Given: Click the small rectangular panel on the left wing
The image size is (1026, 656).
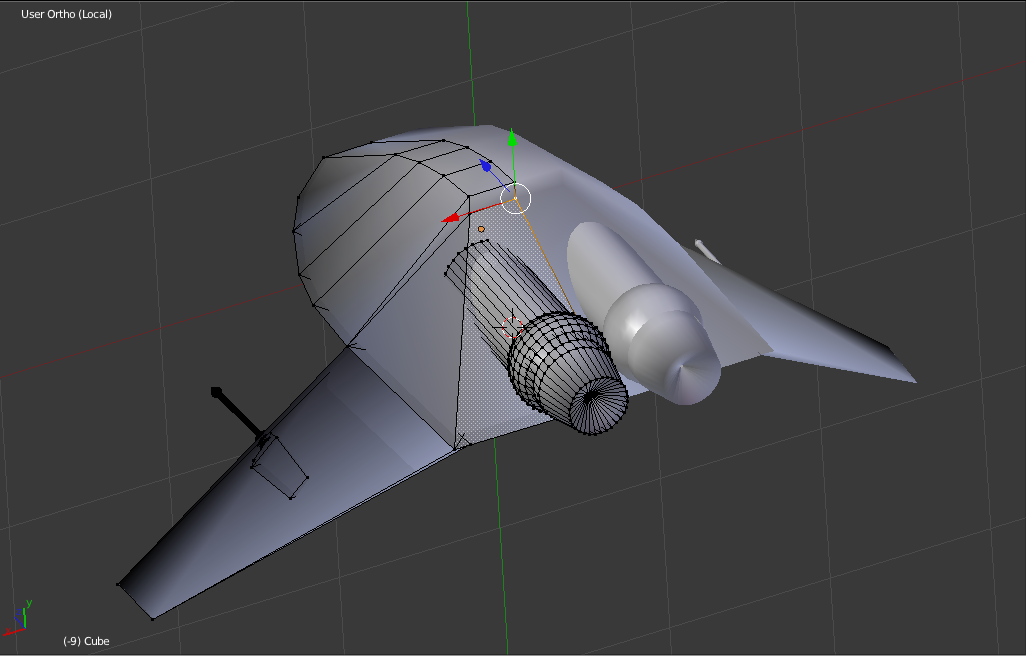Looking at the screenshot, I should (279, 467).
